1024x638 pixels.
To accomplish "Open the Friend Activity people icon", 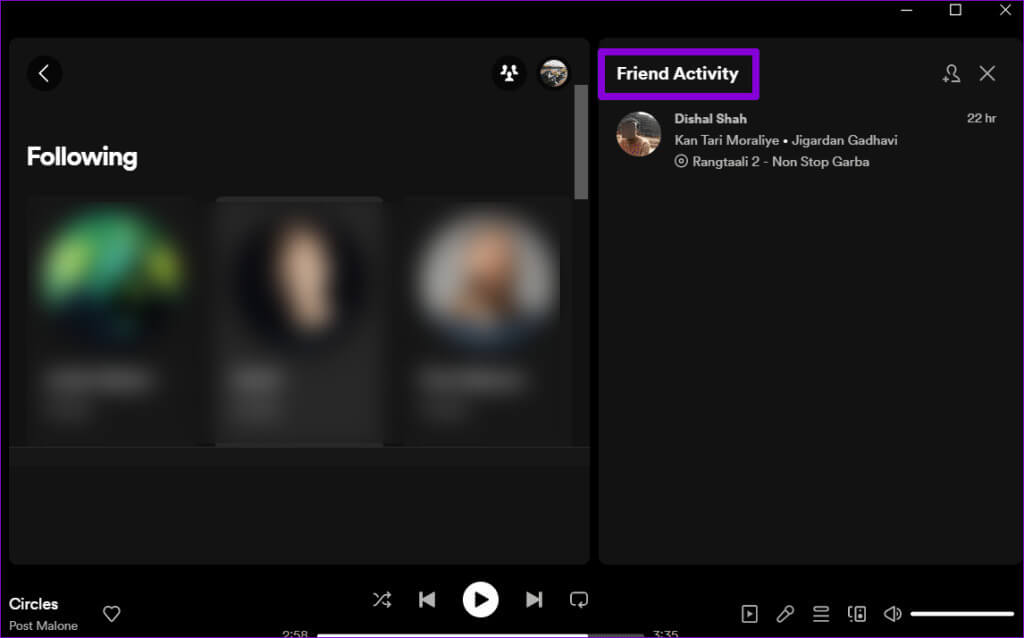I will click(509, 72).
